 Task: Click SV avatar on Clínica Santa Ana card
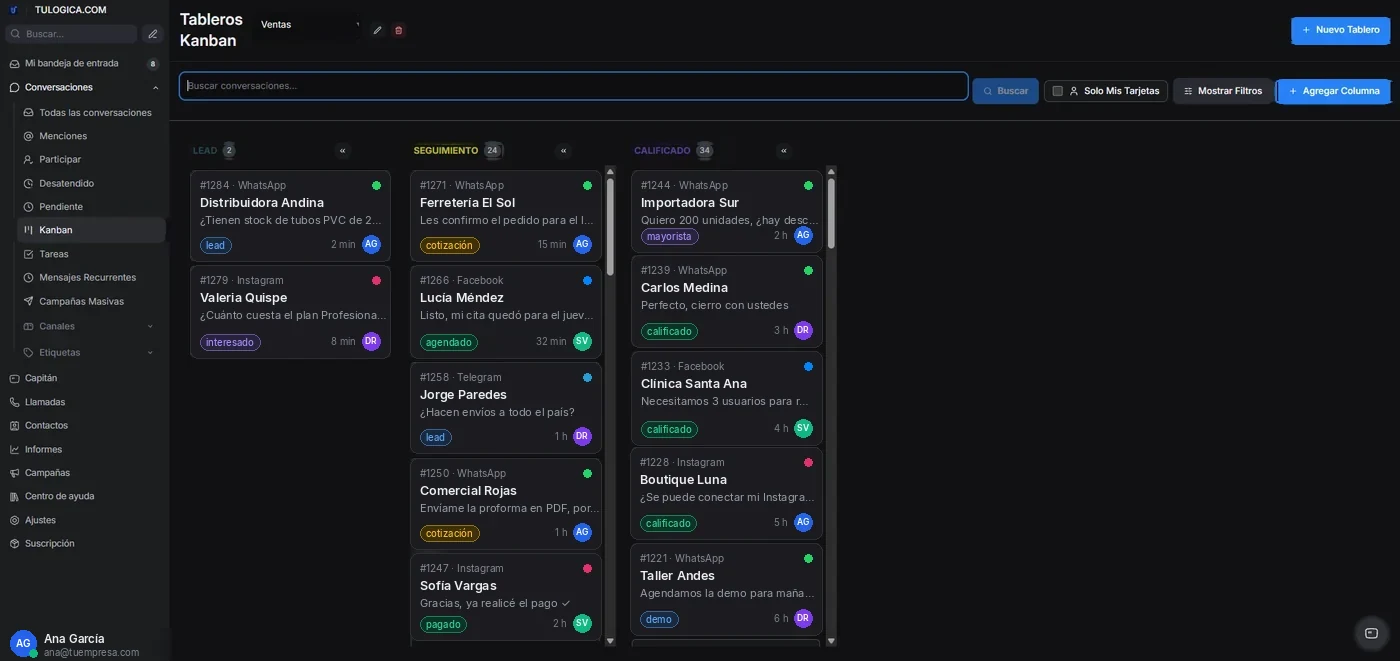(803, 428)
